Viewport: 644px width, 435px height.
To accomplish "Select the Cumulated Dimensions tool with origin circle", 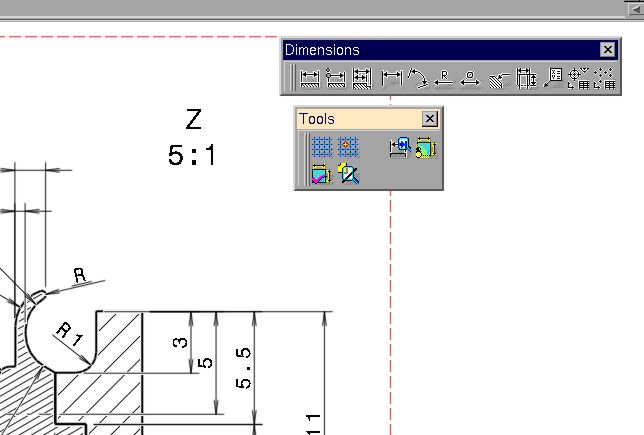I will pyautogui.click(x=336, y=78).
